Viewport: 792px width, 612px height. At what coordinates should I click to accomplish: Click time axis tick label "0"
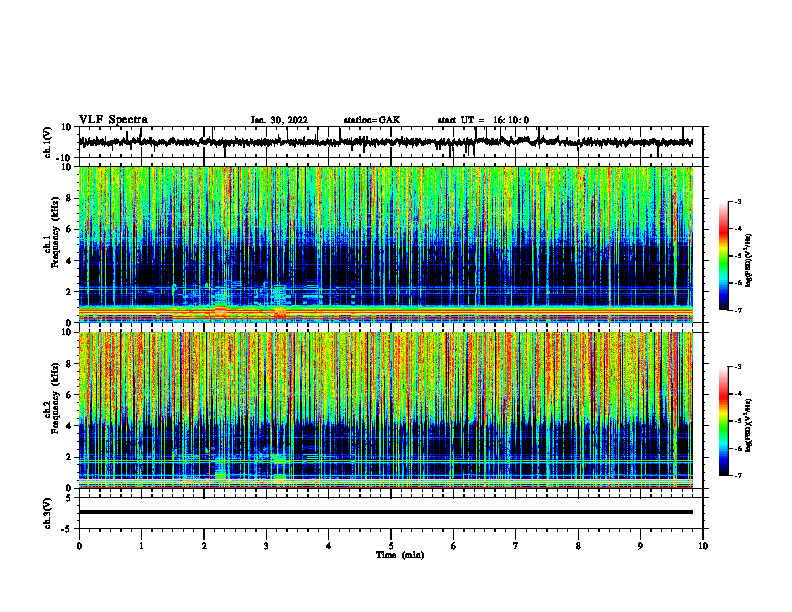[79, 546]
